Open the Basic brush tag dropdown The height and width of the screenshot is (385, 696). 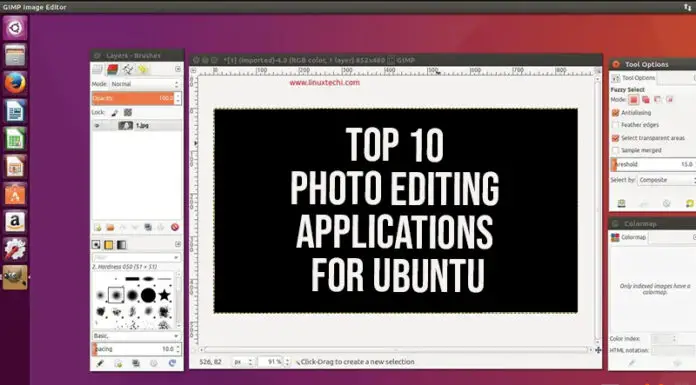136,336
